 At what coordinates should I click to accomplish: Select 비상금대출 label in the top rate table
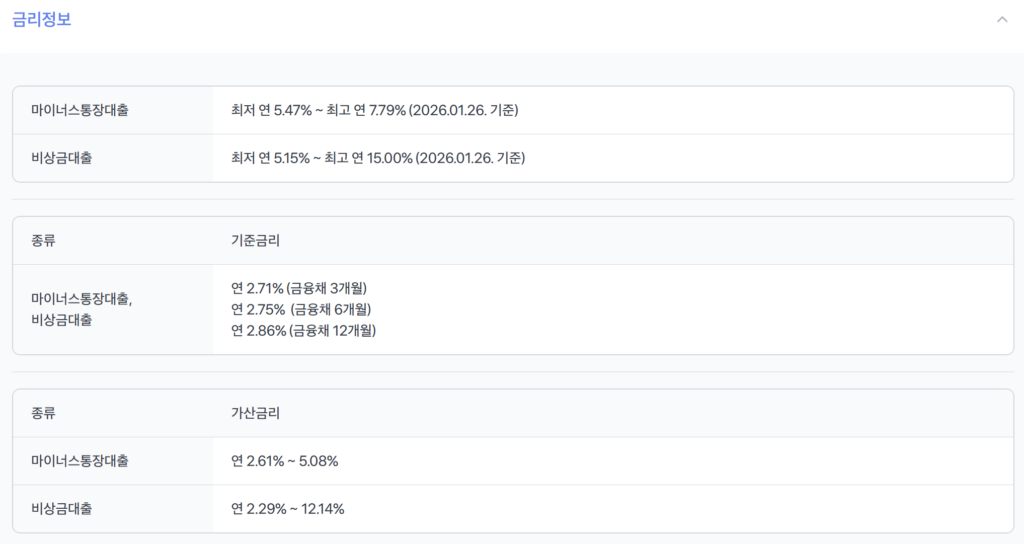coord(62,158)
